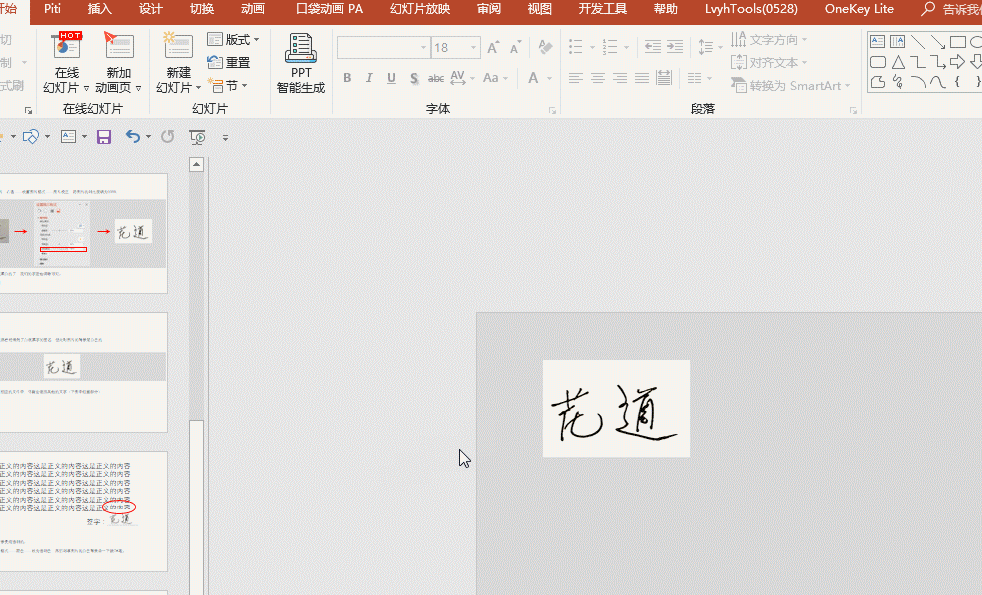Click the Undo icon
982x595 pixels.
click(x=133, y=136)
